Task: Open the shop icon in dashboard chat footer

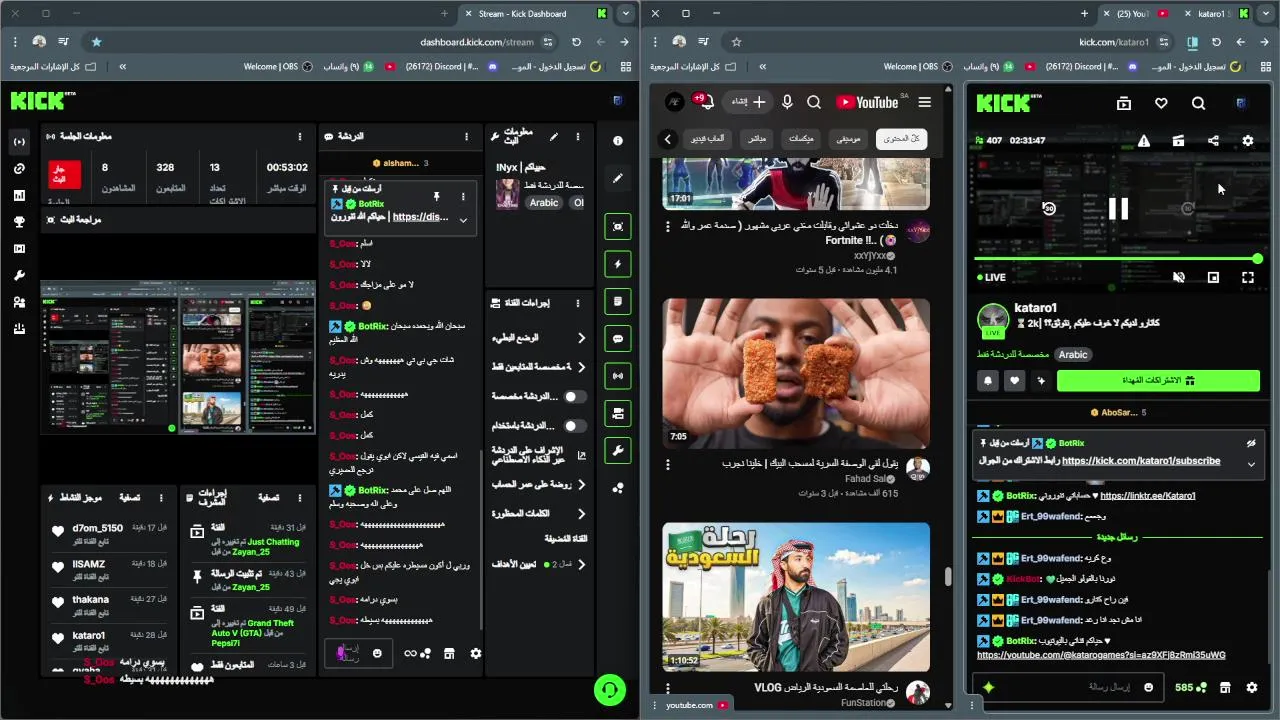Action: pos(449,653)
